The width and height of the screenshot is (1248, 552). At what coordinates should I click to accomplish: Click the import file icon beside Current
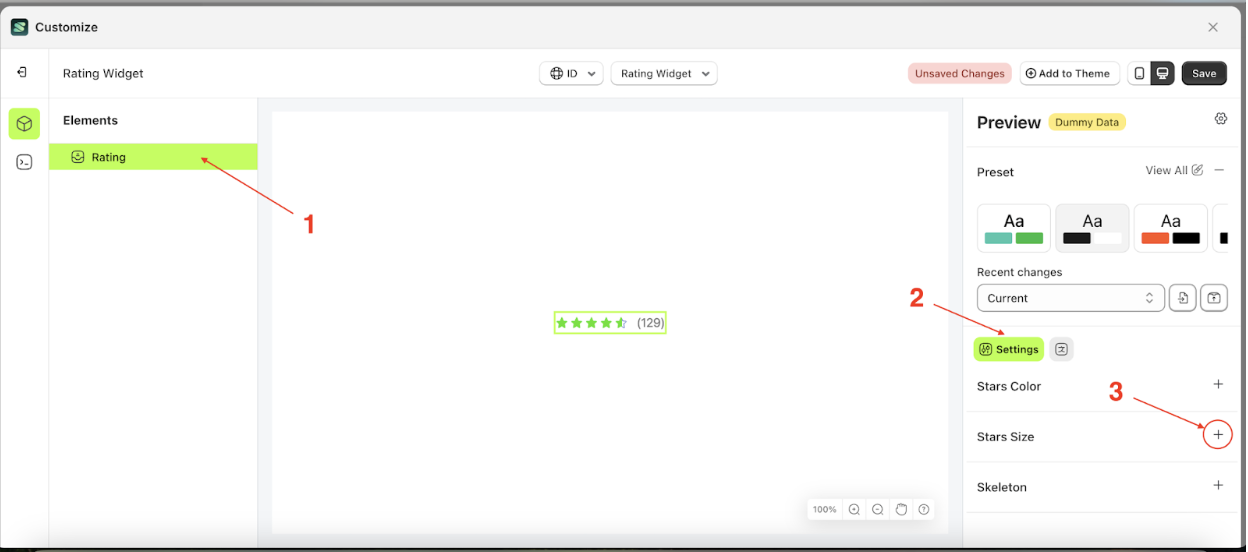[x=1183, y=298]
